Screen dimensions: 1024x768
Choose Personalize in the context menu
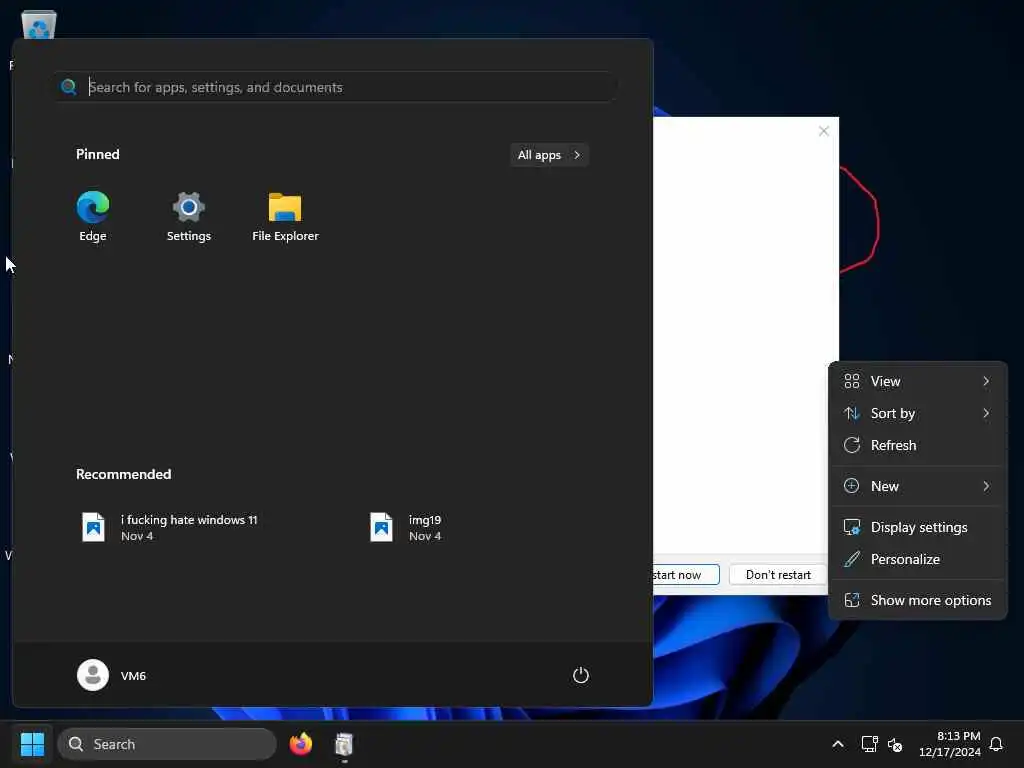pyautogui.click(x=917, y=559)
